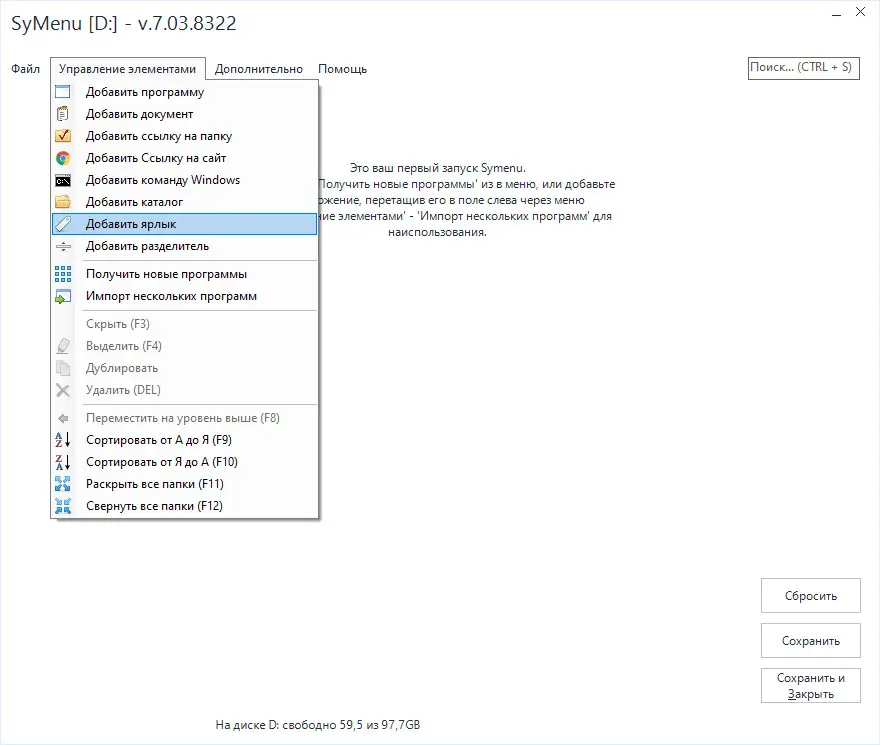Screen dimensions: 880x745
Task: Click the disk D: free space status text
Action: click(318, 725)
